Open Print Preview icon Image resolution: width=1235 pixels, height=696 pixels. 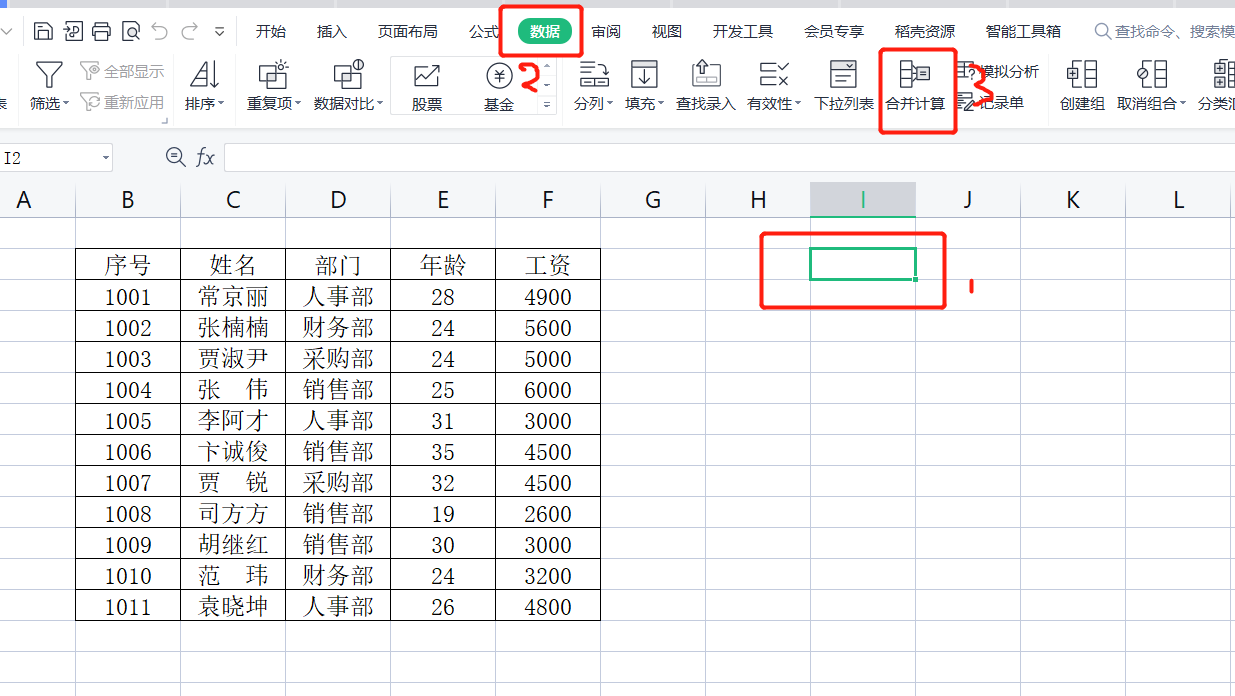pos(131,32)
